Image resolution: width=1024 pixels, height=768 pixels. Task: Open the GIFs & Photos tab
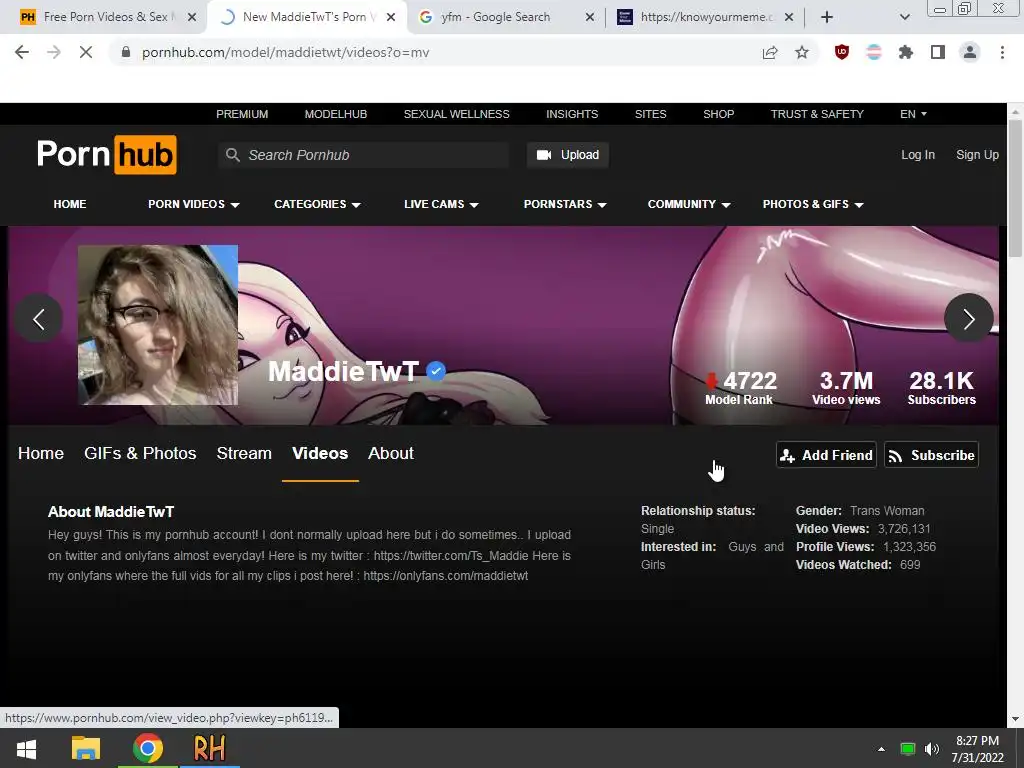140,453
